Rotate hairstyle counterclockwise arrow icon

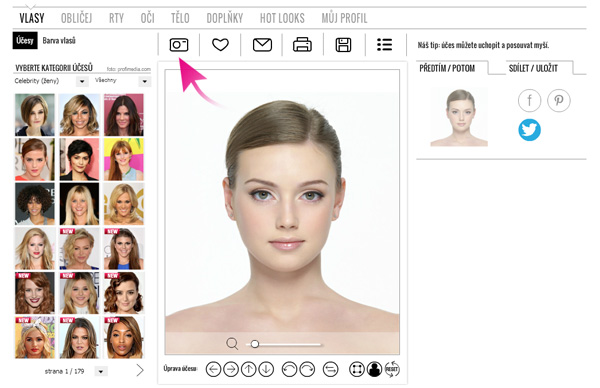(x=289, y=369)
